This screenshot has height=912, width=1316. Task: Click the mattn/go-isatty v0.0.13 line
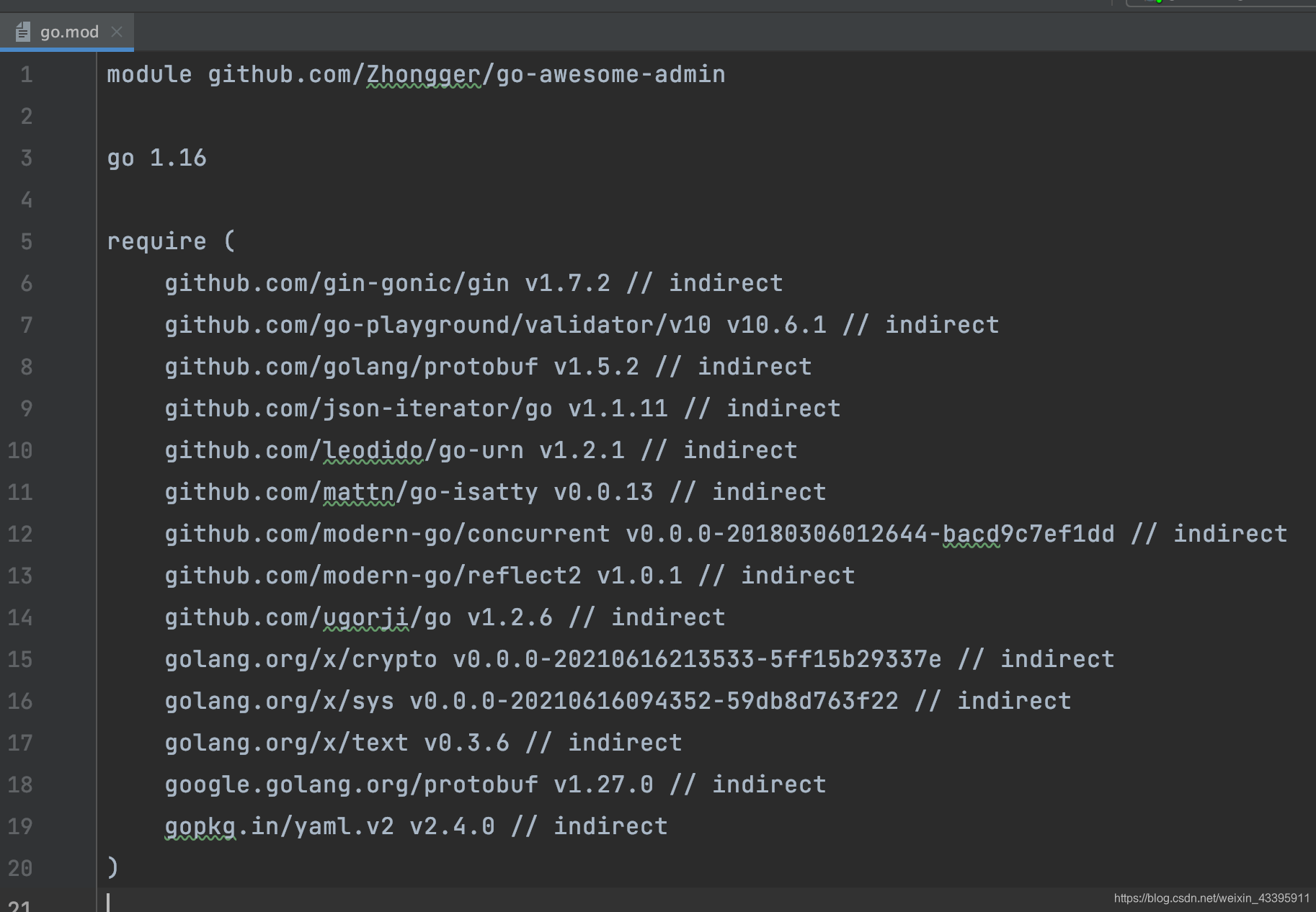(496, 492)
